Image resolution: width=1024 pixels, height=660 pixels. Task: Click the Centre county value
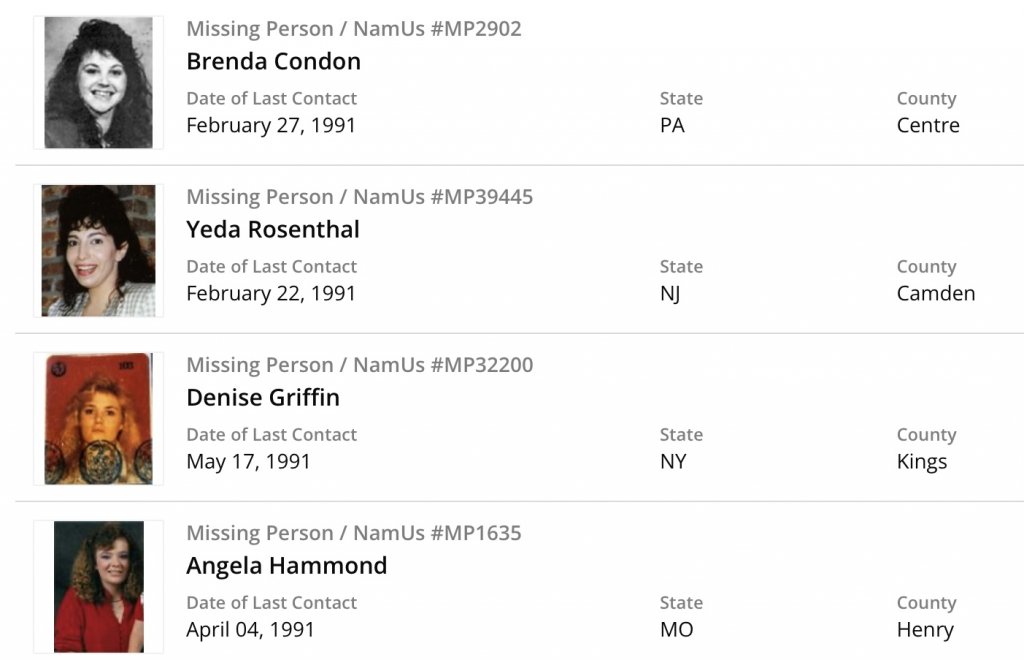[928, 125]
